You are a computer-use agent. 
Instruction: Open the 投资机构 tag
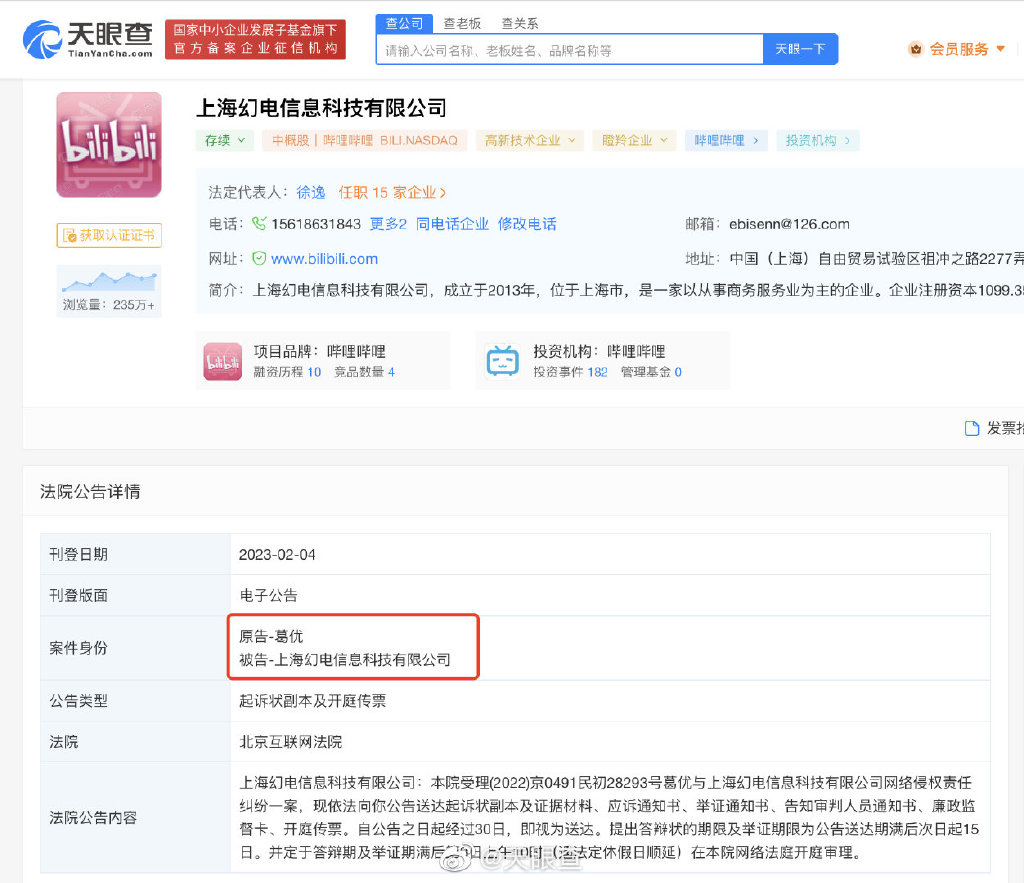818,140
